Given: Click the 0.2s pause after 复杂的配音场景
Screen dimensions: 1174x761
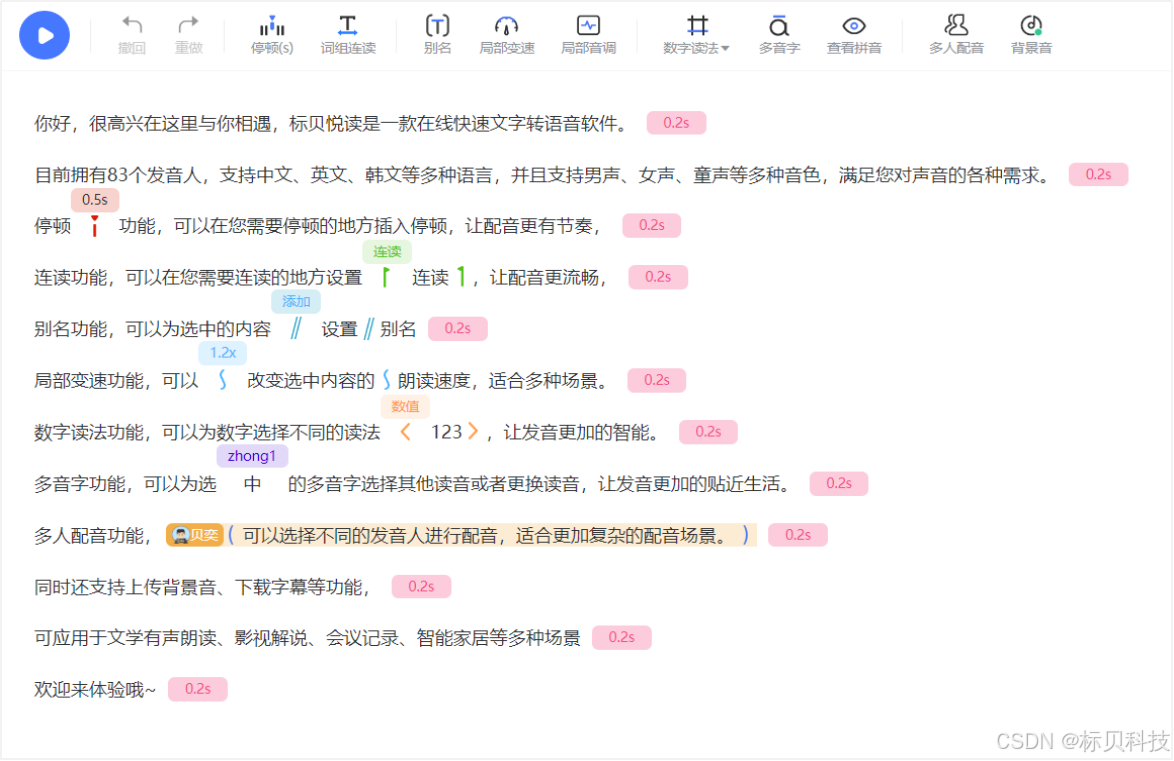Looking at the screenshot, I should coord(798,536).
